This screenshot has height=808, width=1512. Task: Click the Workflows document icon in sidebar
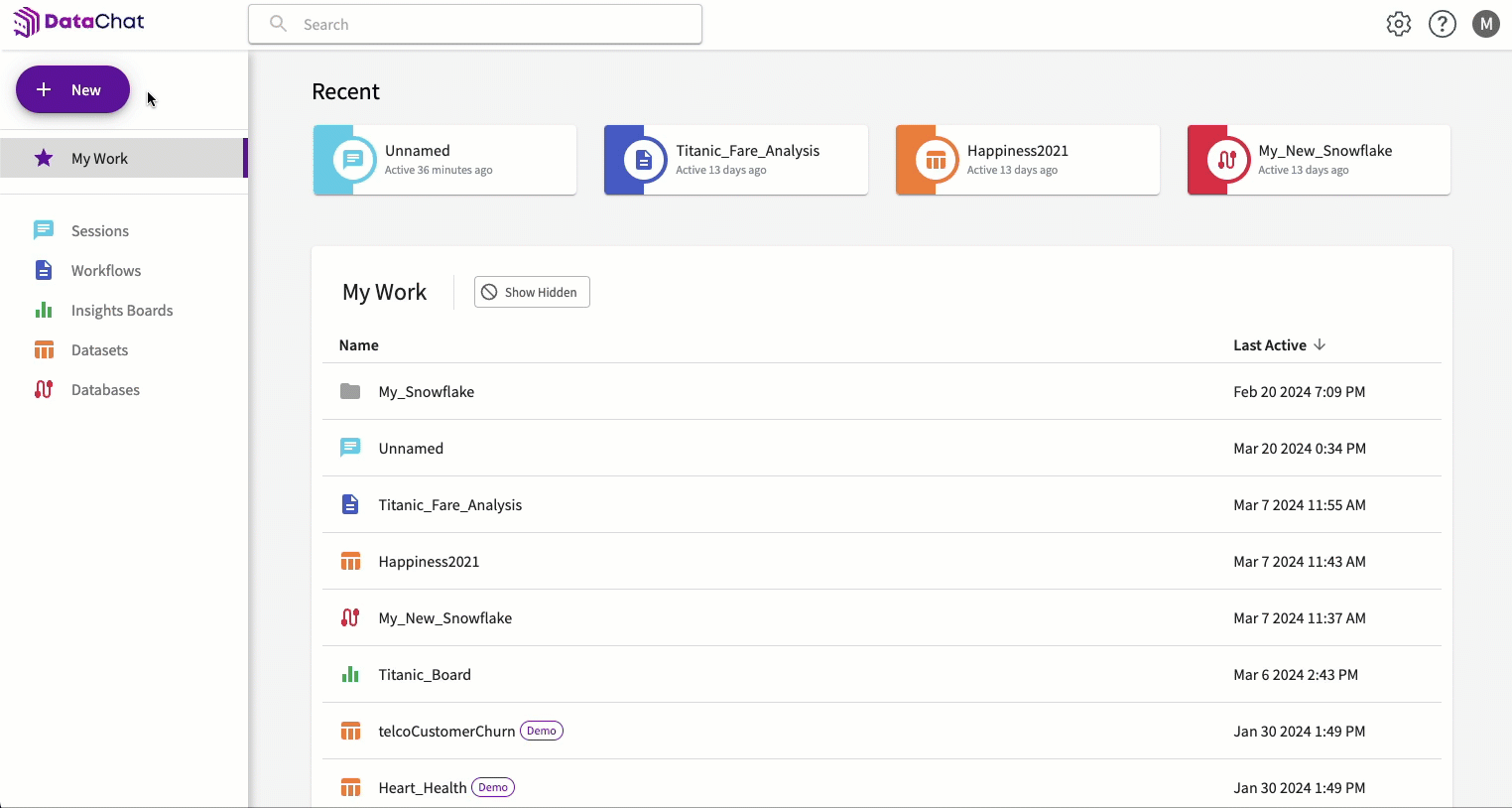[x=44, y=270]
